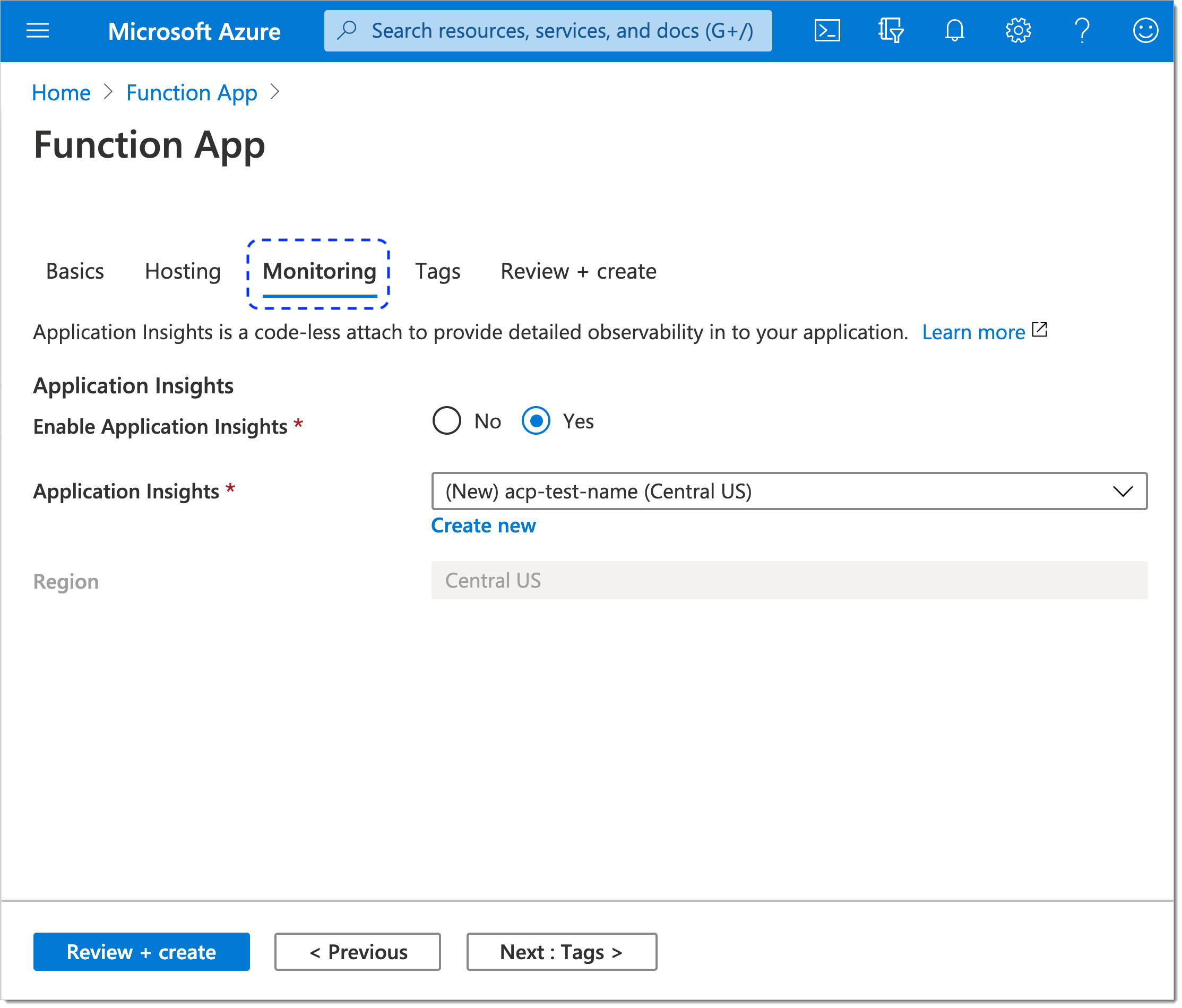The height and width of the screenshot is (1008, 1182).
Task: Switch to the Hosting tab
Action: click(183, 271)
